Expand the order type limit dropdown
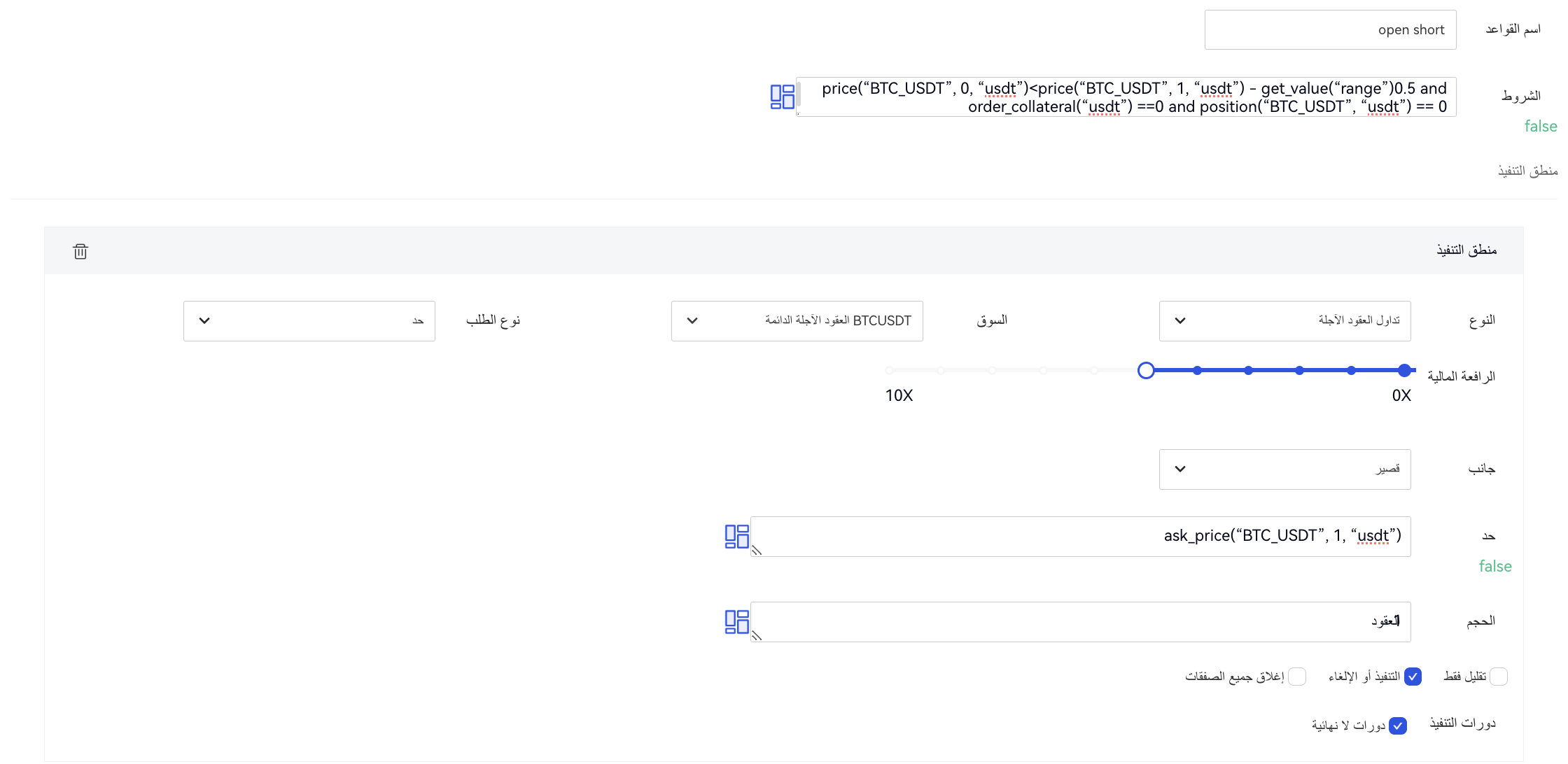1568x764 pixels. coord(309,321)
